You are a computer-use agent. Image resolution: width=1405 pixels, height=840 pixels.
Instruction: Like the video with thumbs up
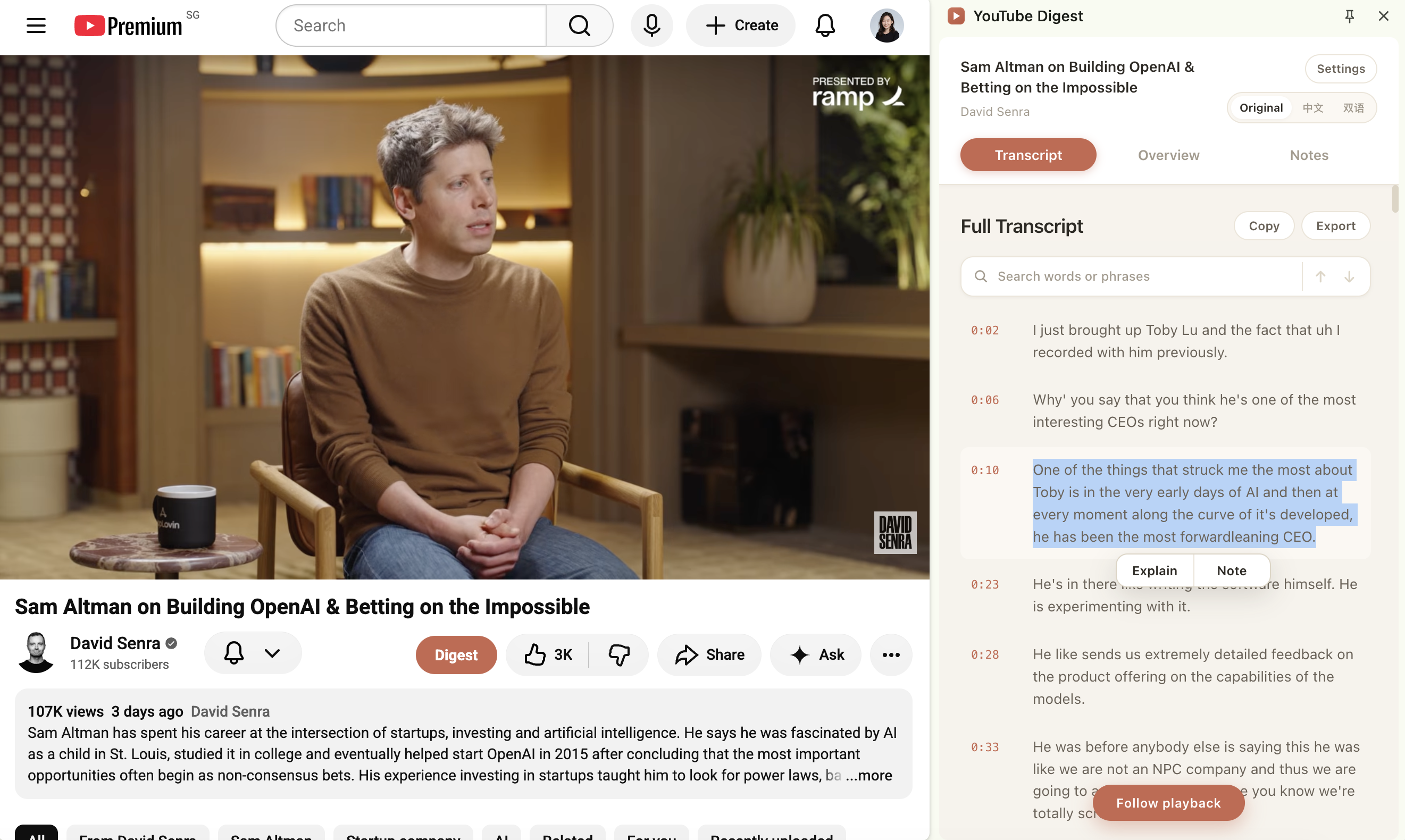click(x=547, y=655)
